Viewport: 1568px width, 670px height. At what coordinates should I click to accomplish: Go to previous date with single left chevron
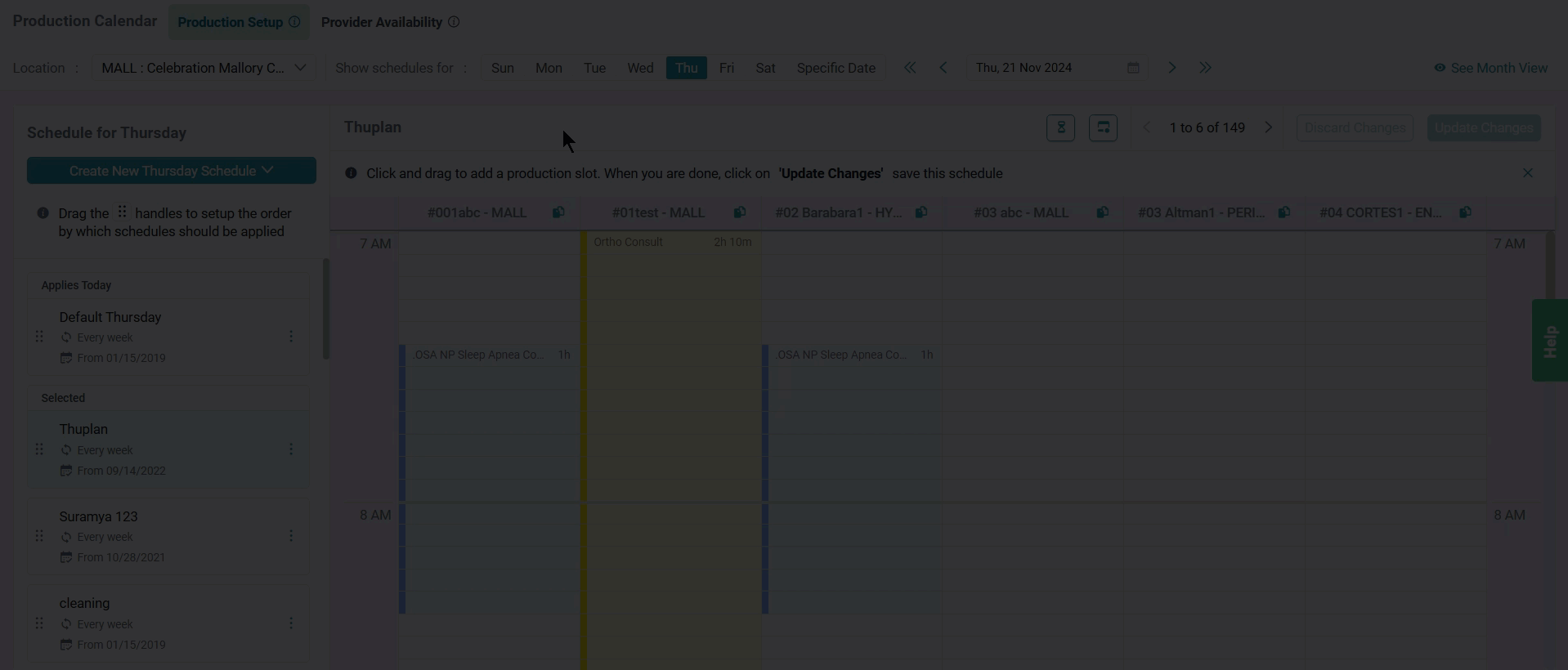943,68
